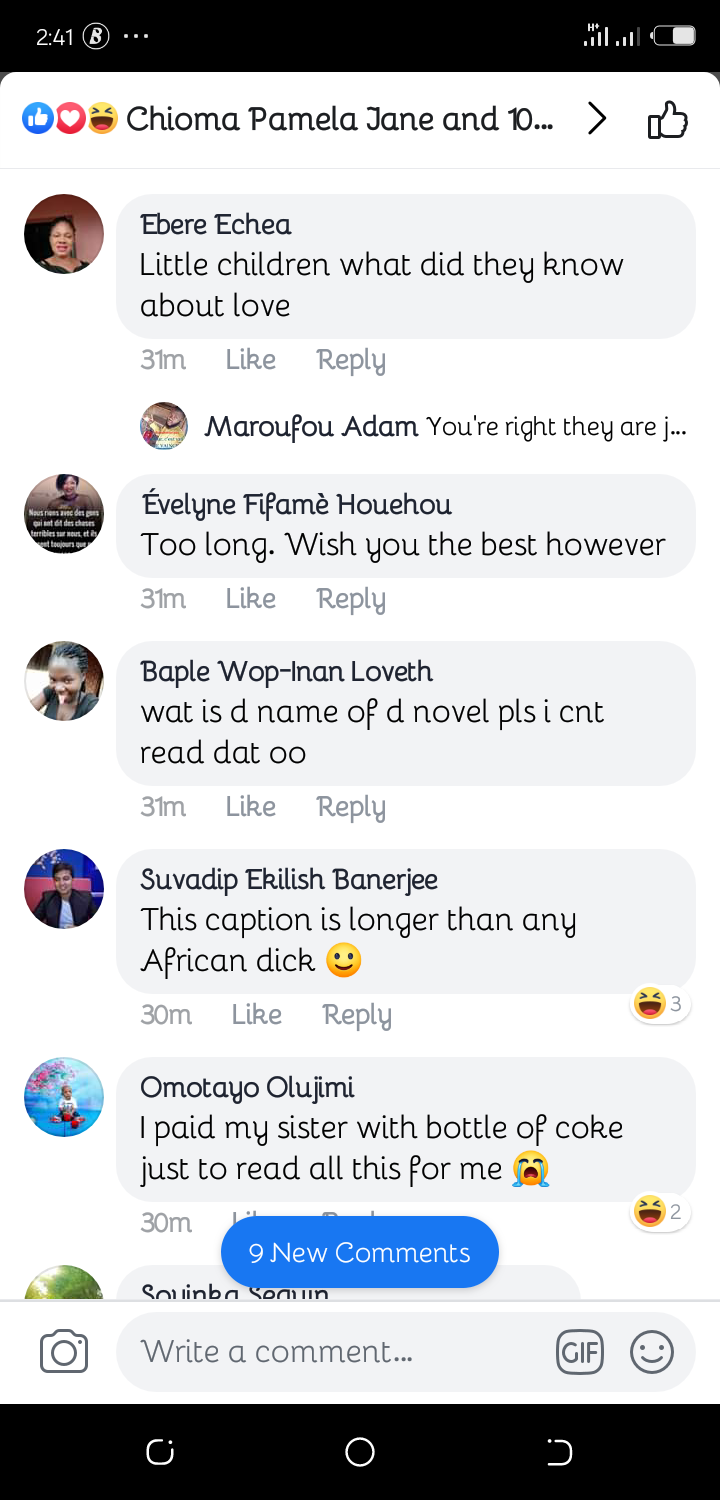Screen dimensions: 720x1500
Task: Open Omotayo Olujimi's profile picture
Action: (x=64, y=1097)
